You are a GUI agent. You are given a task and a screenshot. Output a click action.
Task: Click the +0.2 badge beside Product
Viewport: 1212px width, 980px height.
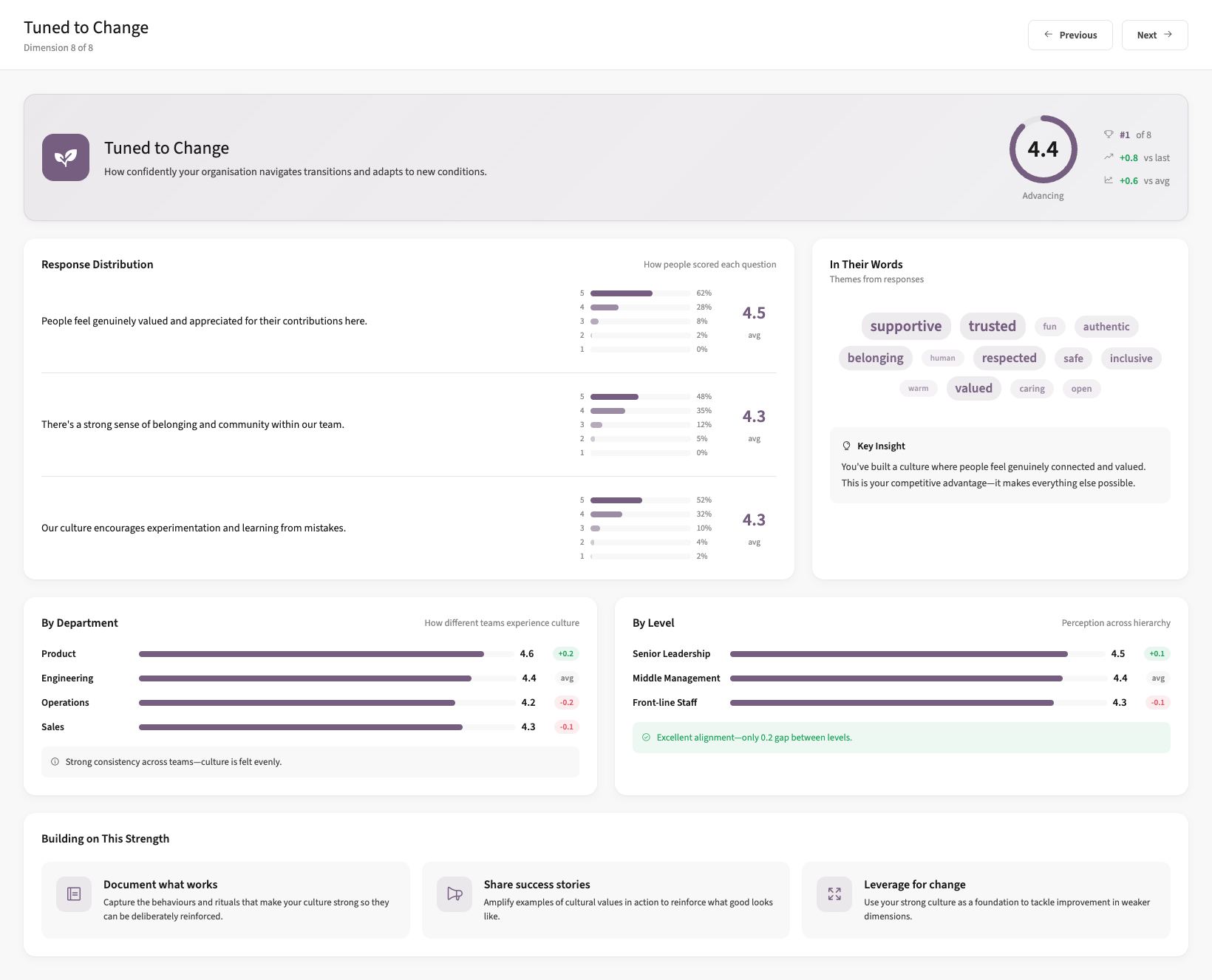tap(566, 653)
